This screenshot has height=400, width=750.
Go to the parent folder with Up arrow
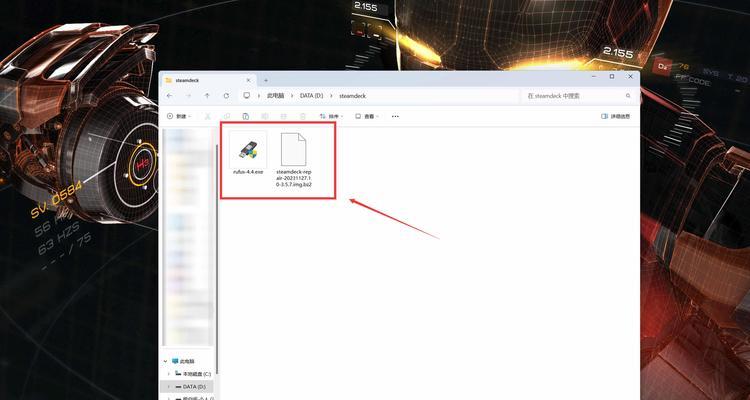coord(207,96)
